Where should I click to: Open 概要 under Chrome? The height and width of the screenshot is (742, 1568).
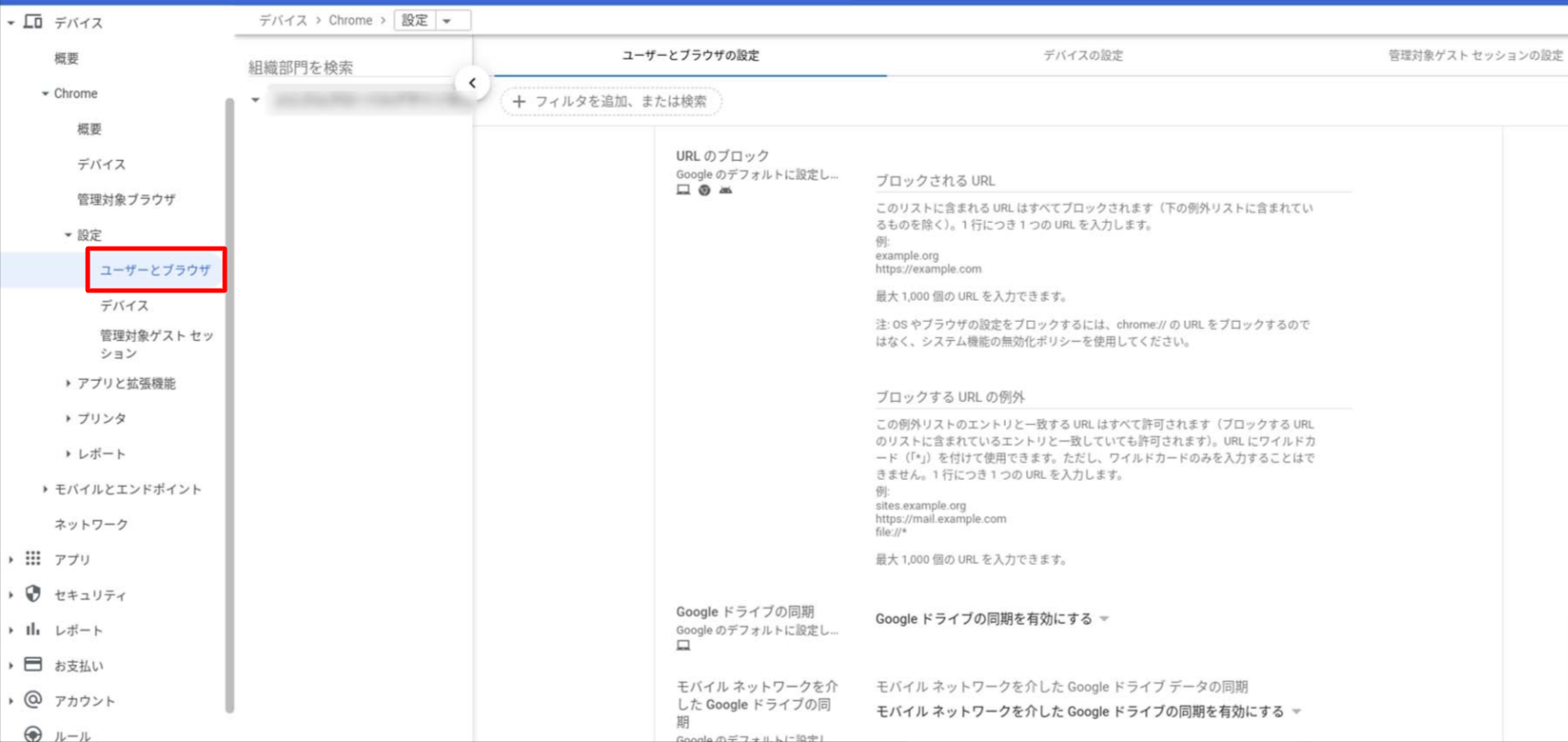90,129
